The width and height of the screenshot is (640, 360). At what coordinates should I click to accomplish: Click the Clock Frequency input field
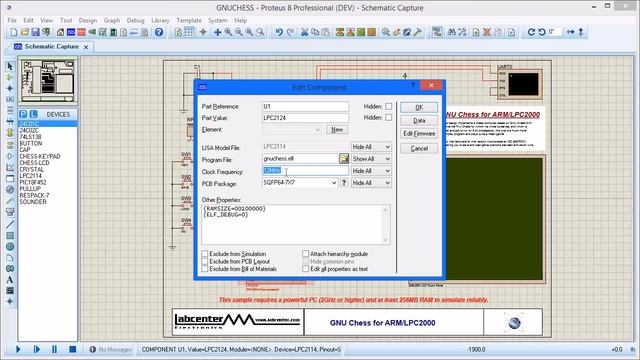[305, 171]
